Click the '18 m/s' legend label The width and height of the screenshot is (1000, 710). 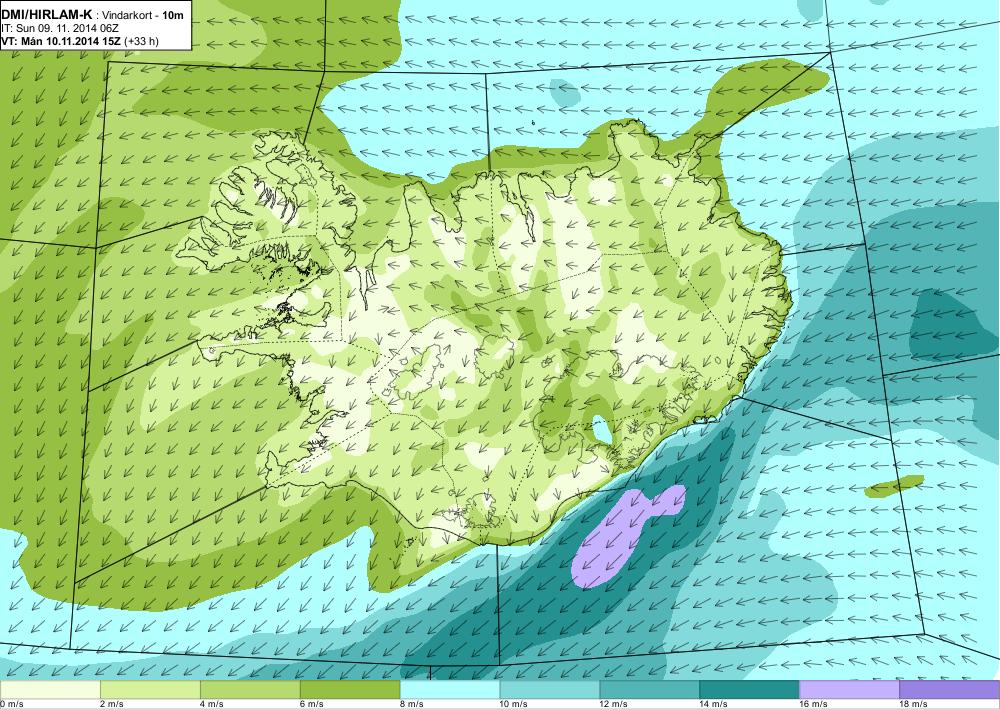point(913,704)
